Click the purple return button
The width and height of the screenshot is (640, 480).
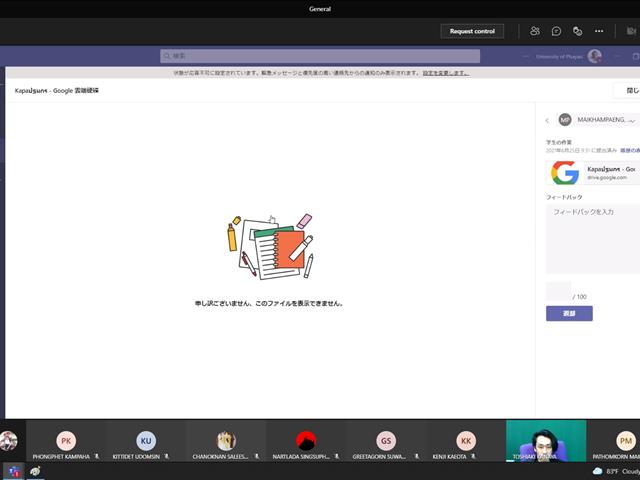pos(569,313)
